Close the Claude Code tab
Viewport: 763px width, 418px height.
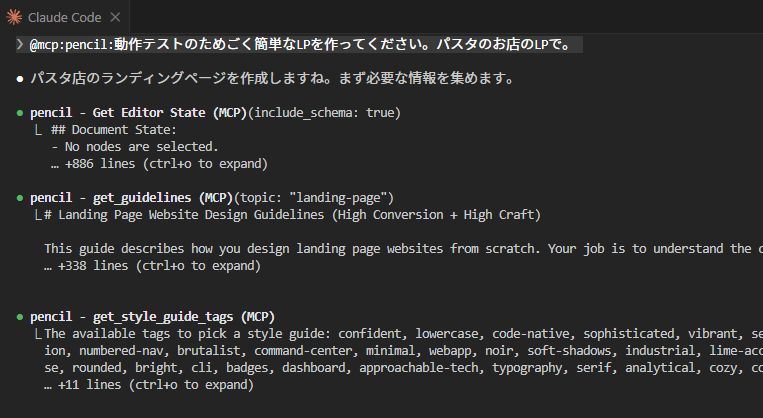115,17
